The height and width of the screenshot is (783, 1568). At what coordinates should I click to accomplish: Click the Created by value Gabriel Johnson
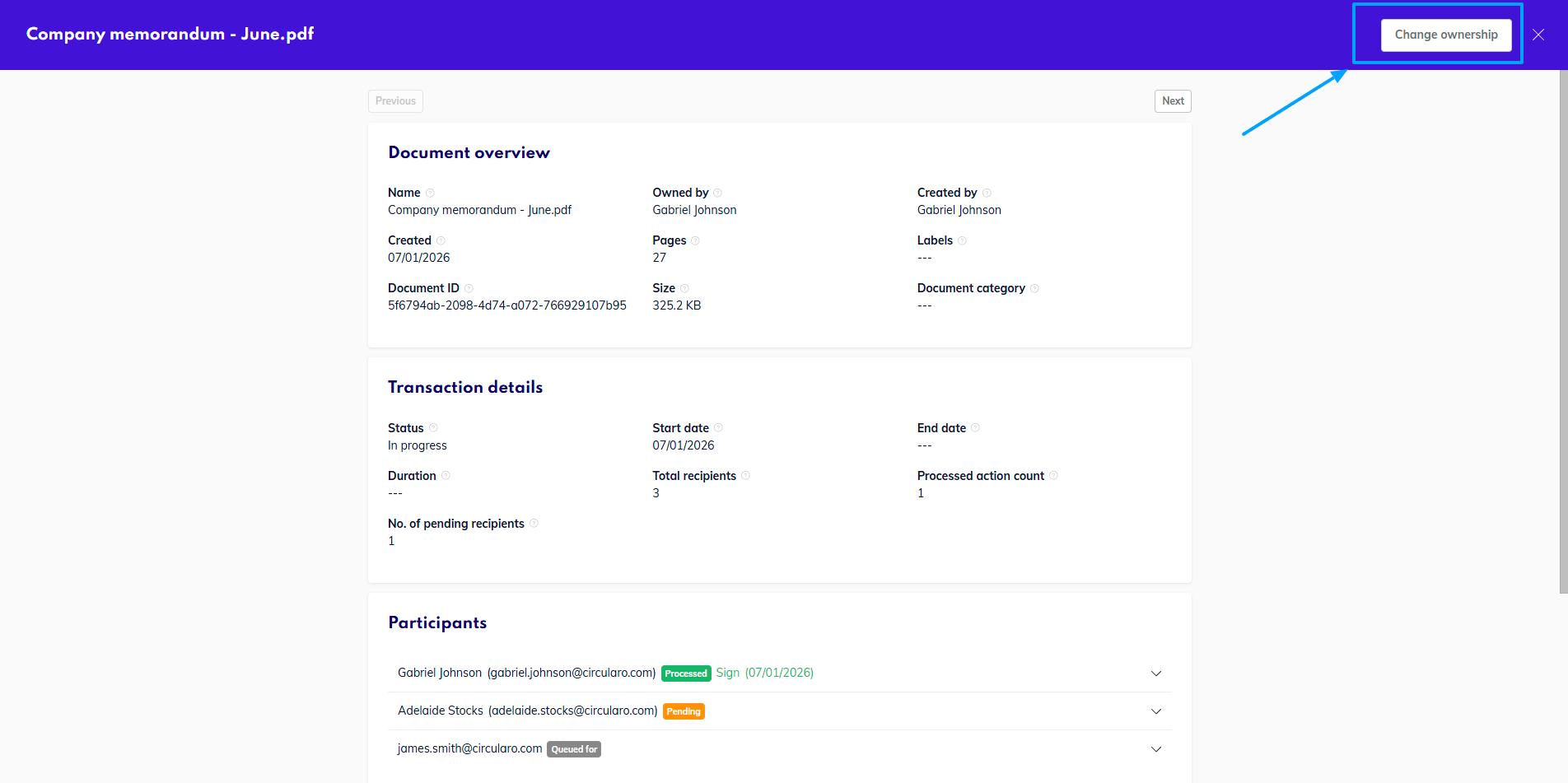(959, 210)
